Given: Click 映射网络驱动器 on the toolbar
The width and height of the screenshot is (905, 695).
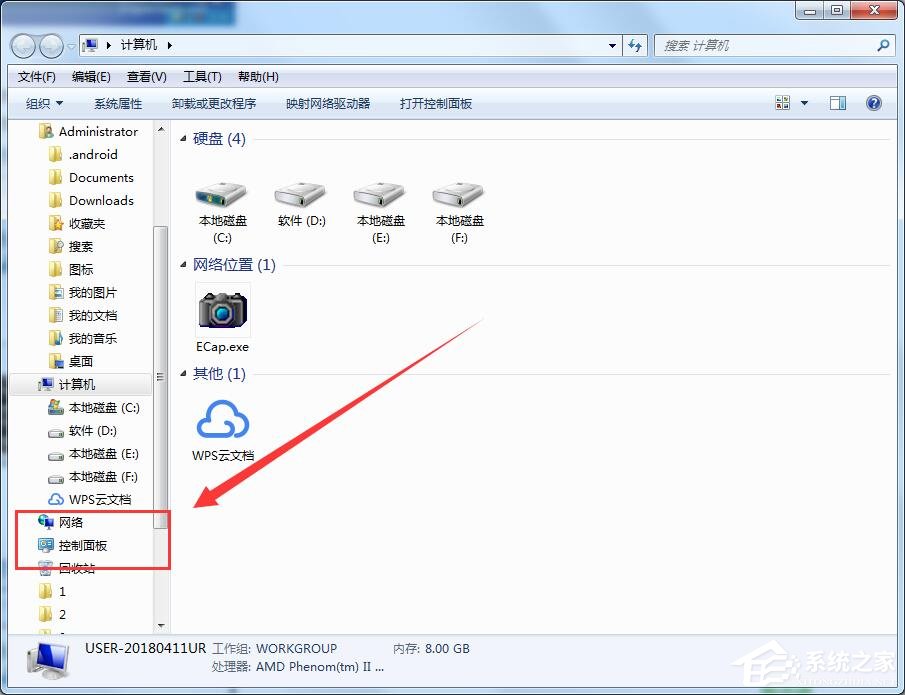Looking at the screenshot, I should tap(326, 102).
